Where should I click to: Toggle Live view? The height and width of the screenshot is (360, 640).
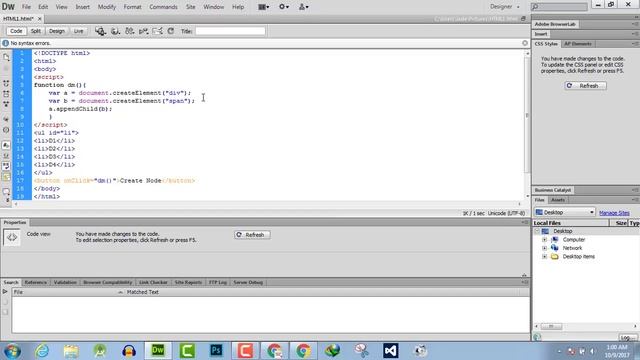coord(78,31)
